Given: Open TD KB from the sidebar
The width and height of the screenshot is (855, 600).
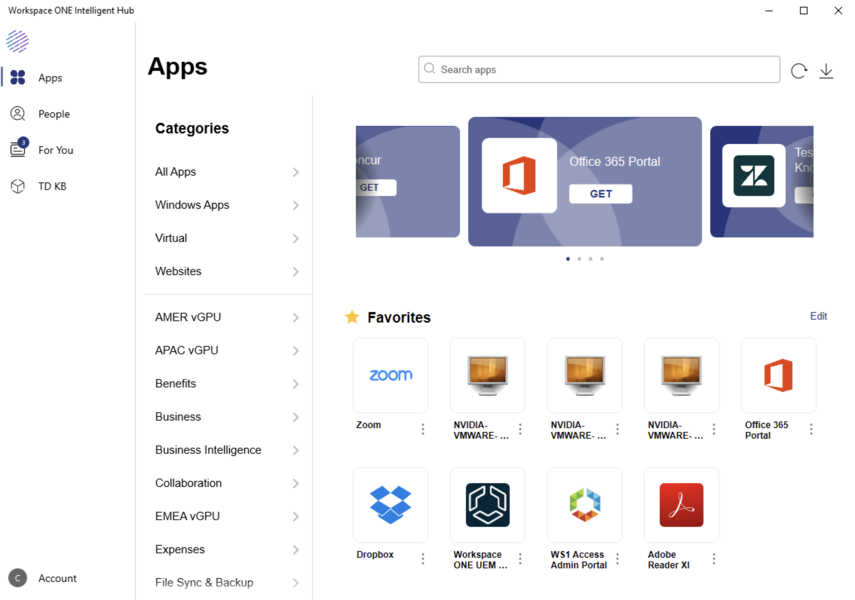Looking at the screenshot, I should pos(52,186).
